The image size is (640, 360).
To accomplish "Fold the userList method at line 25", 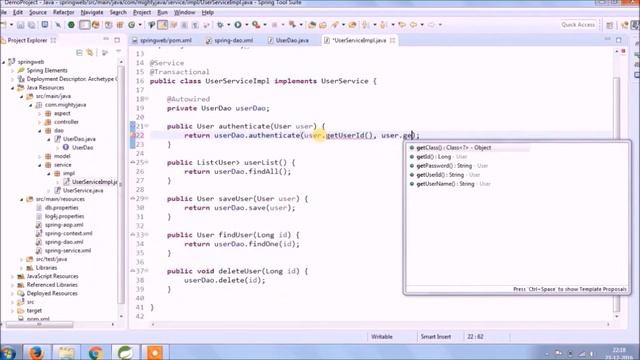I will (x=147, y=162).
